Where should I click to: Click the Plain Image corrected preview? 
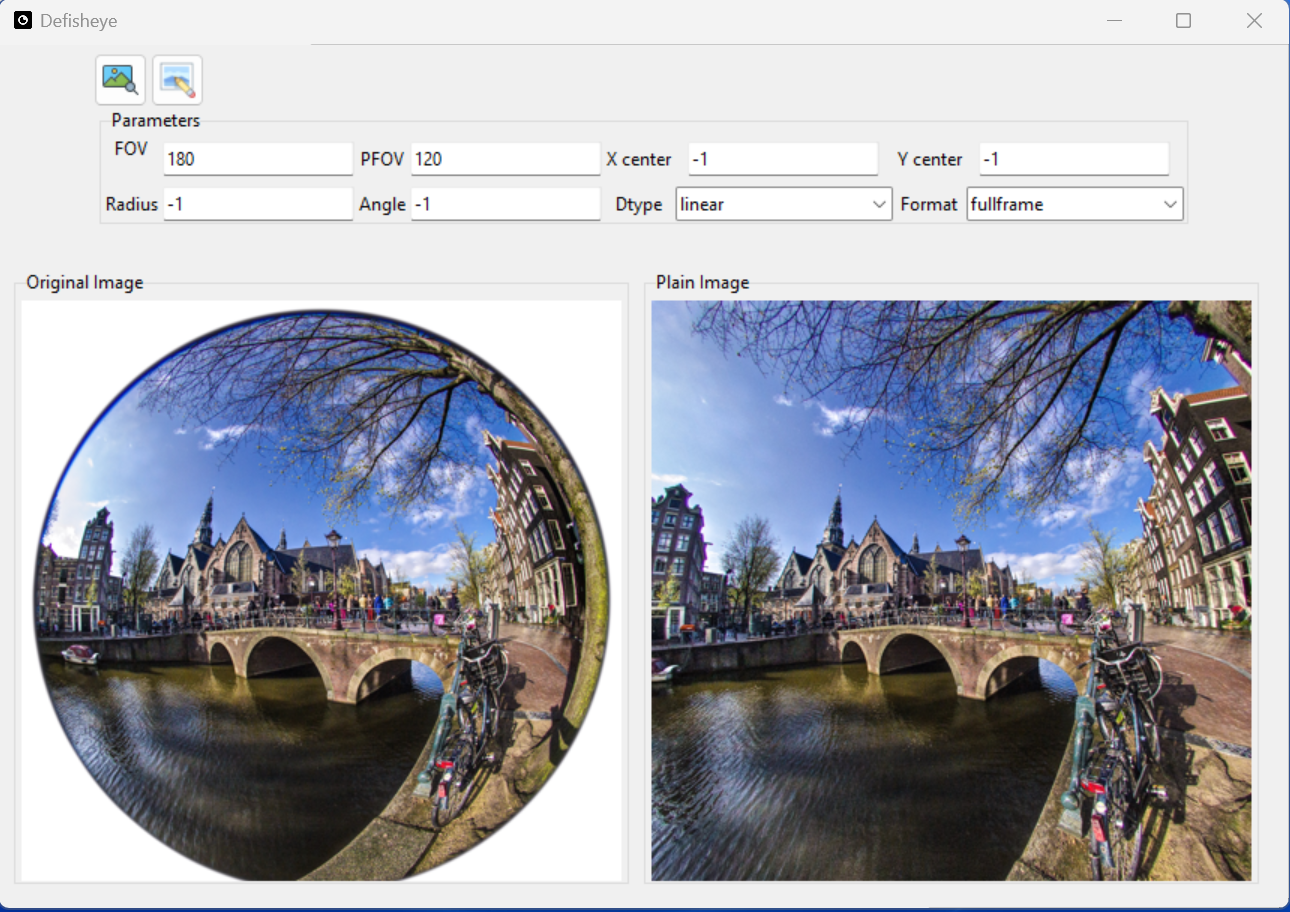[951, 591]
